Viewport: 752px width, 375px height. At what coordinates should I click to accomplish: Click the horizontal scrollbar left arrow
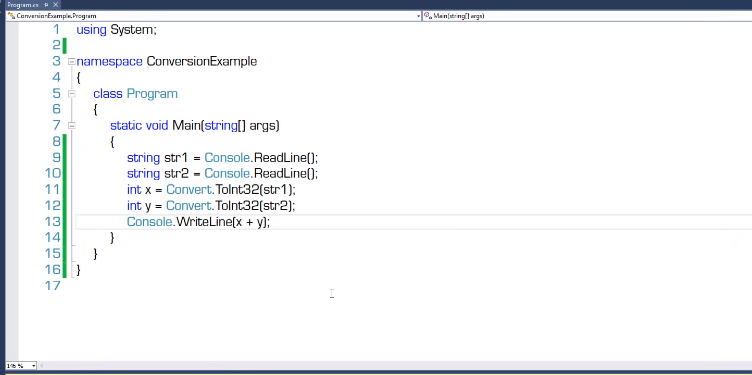pos(41,366)
